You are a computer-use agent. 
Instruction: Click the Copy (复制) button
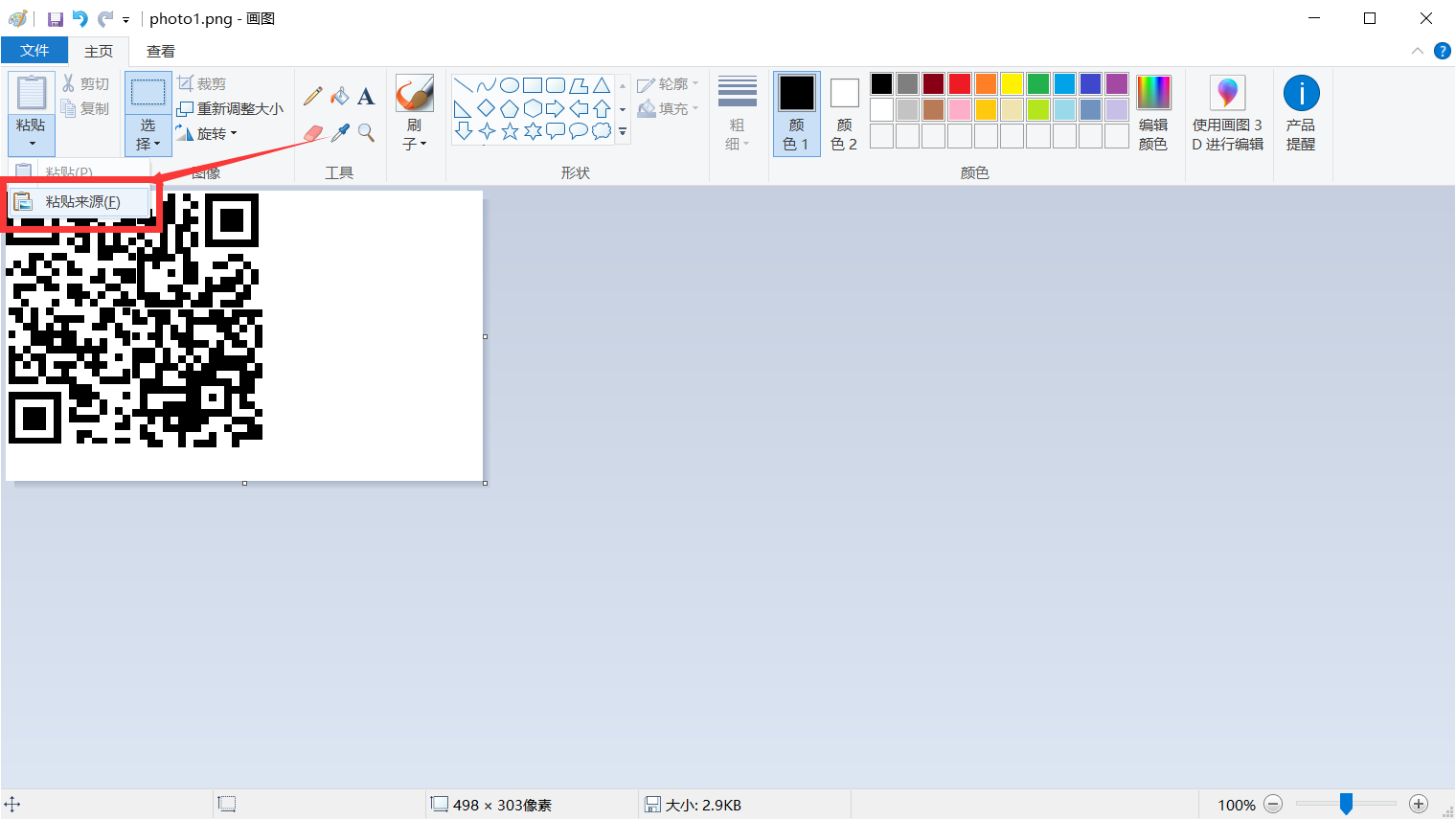(85, 108)
